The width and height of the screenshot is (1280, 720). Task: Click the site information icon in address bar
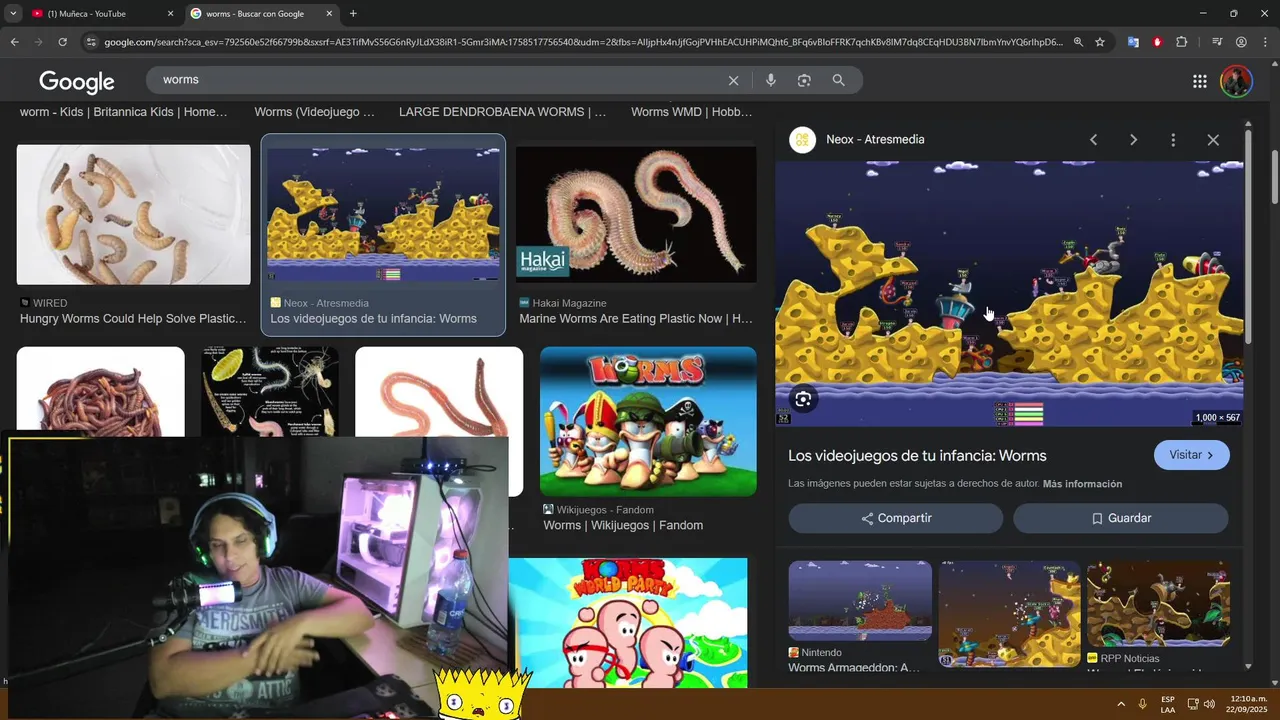point(91,42)
